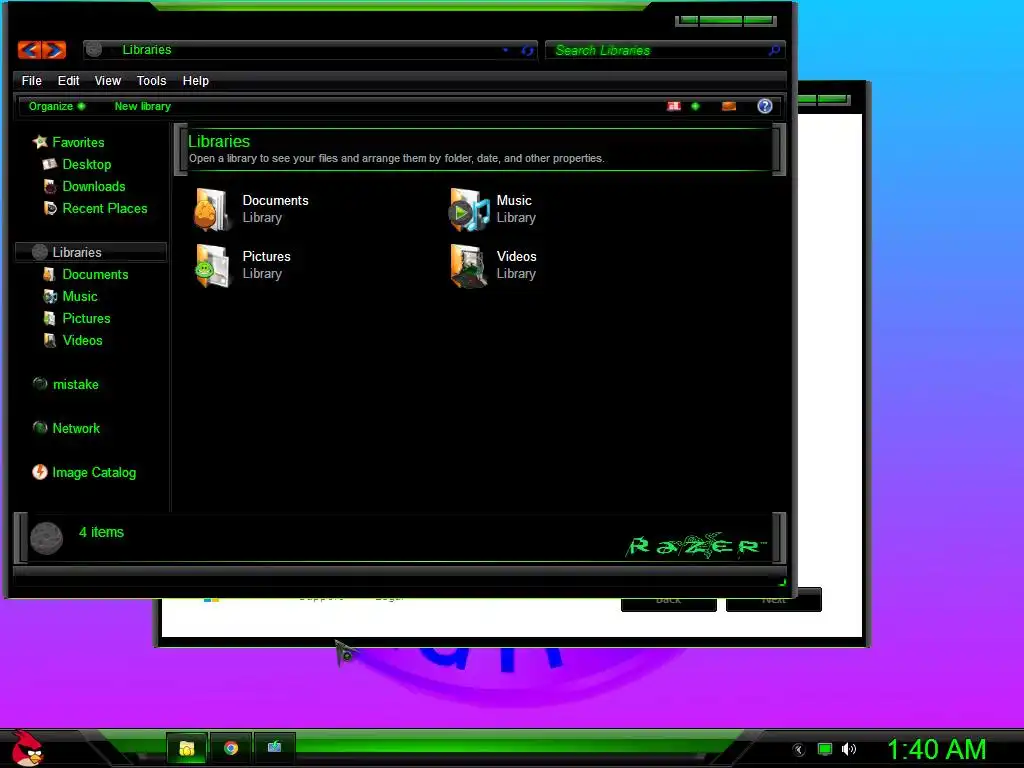
Task: Click the Explorer taskbar button
Action: (x=187, y=748)
